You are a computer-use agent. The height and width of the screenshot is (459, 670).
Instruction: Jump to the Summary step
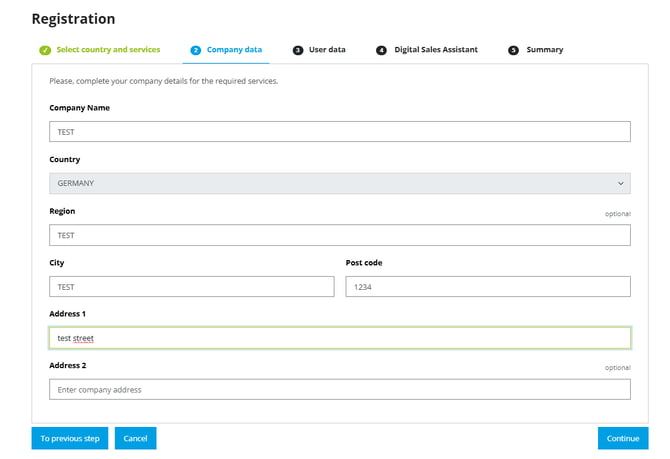tap(545, 50)
